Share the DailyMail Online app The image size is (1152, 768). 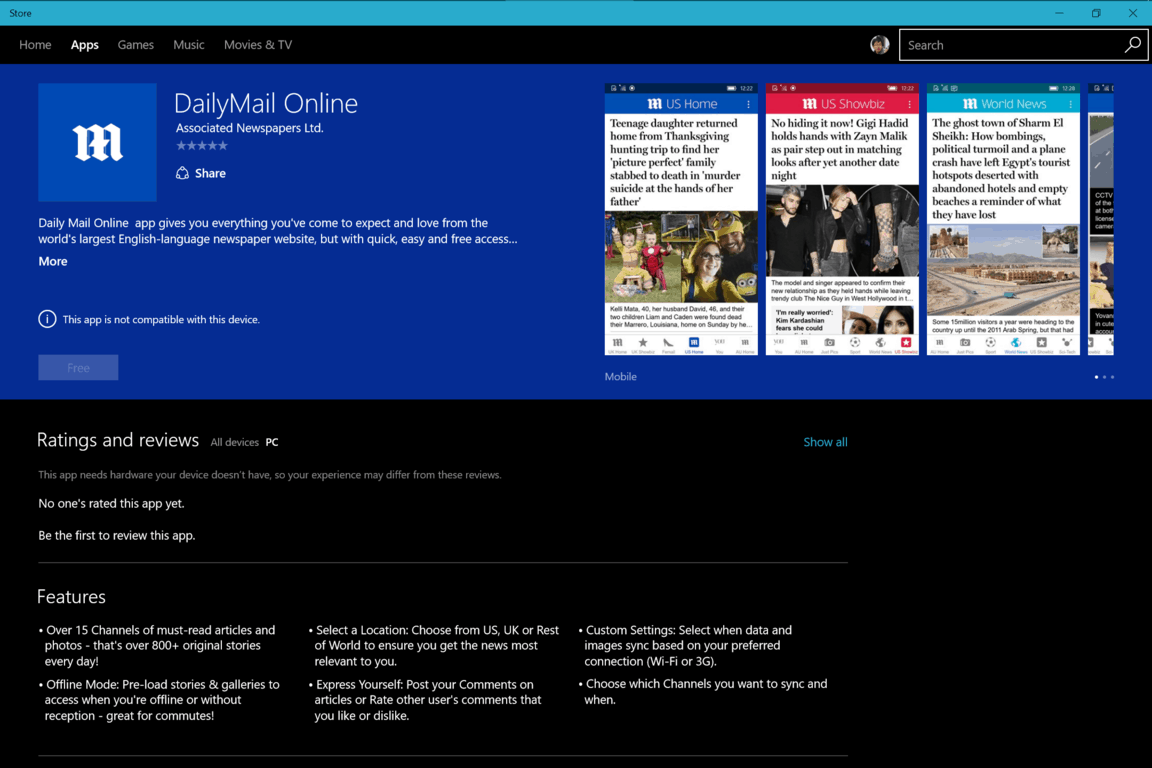pyautogui.click(x=201, y=173)
